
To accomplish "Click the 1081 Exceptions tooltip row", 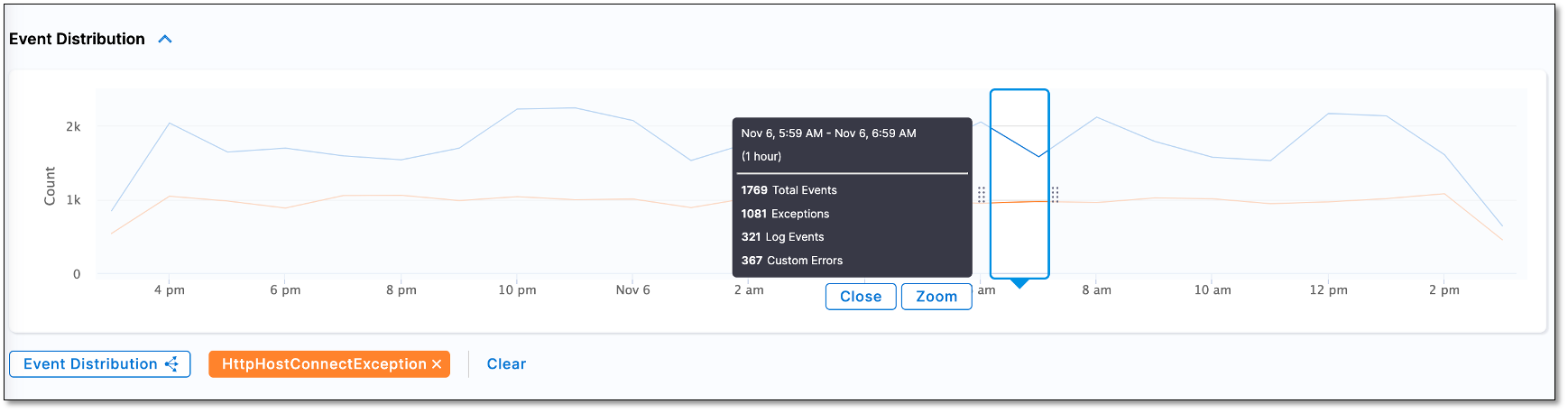I will [785, 214].
